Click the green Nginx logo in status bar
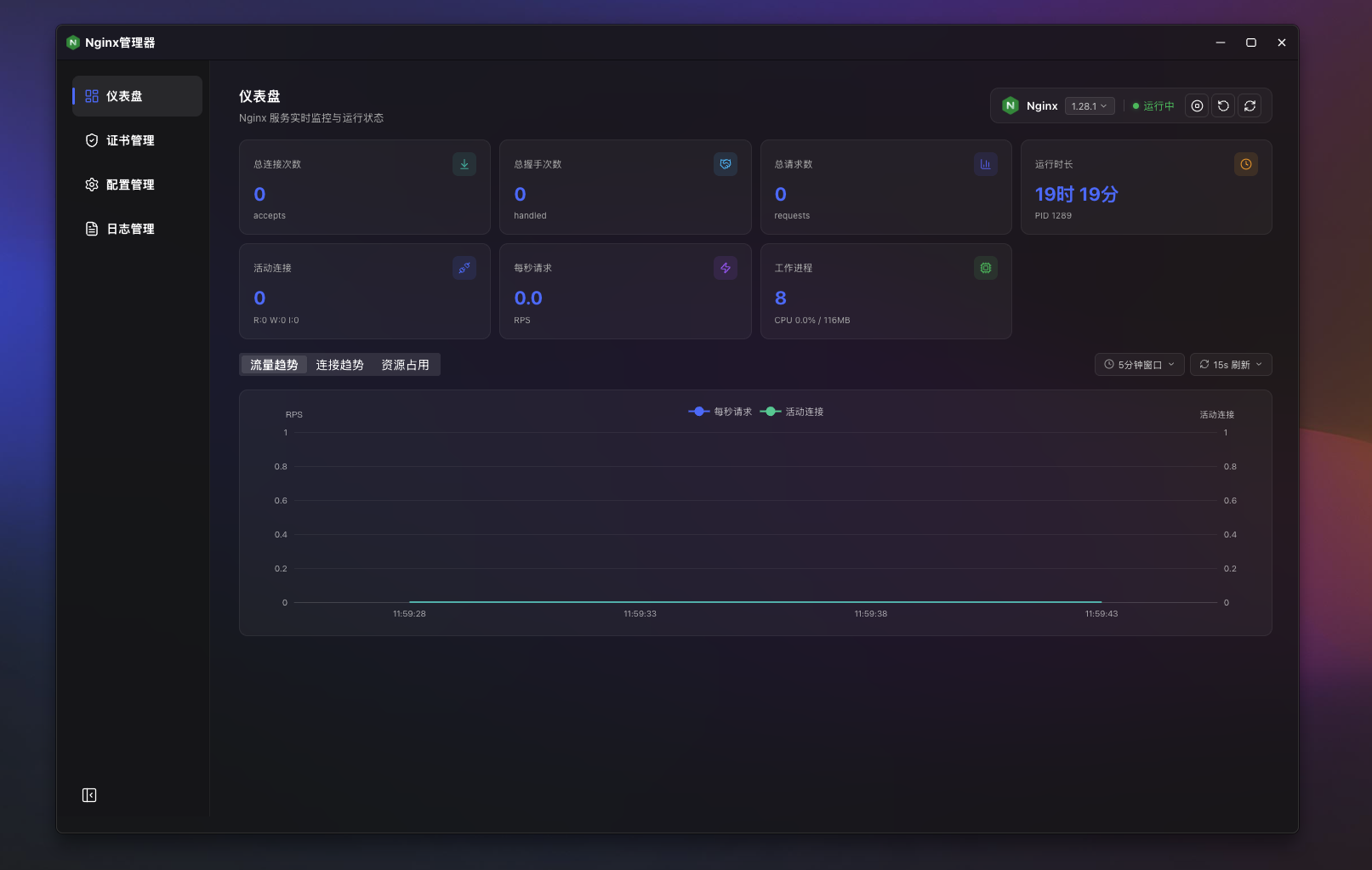The height and width of the screenshot is (870, 1372). tap(1010, 105)
